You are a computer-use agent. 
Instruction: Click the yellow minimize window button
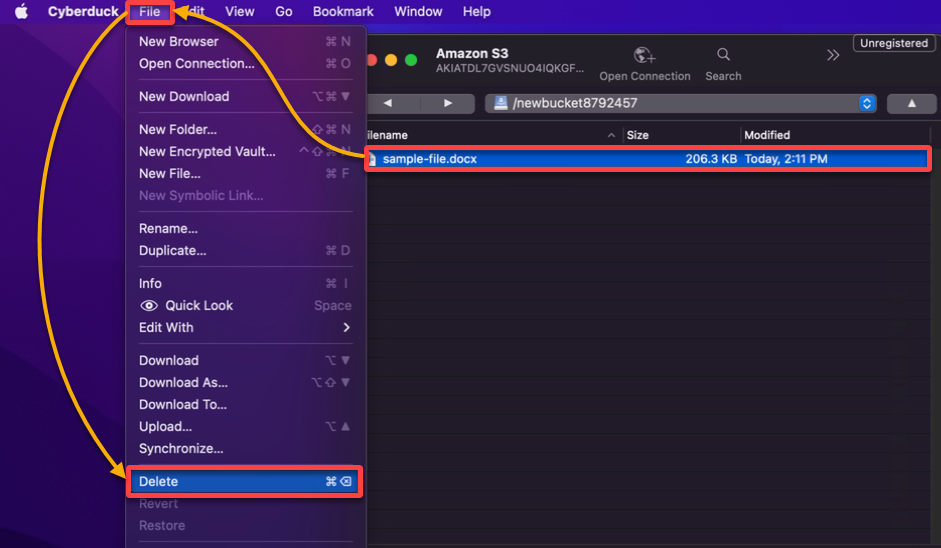(x=391, y=60)
